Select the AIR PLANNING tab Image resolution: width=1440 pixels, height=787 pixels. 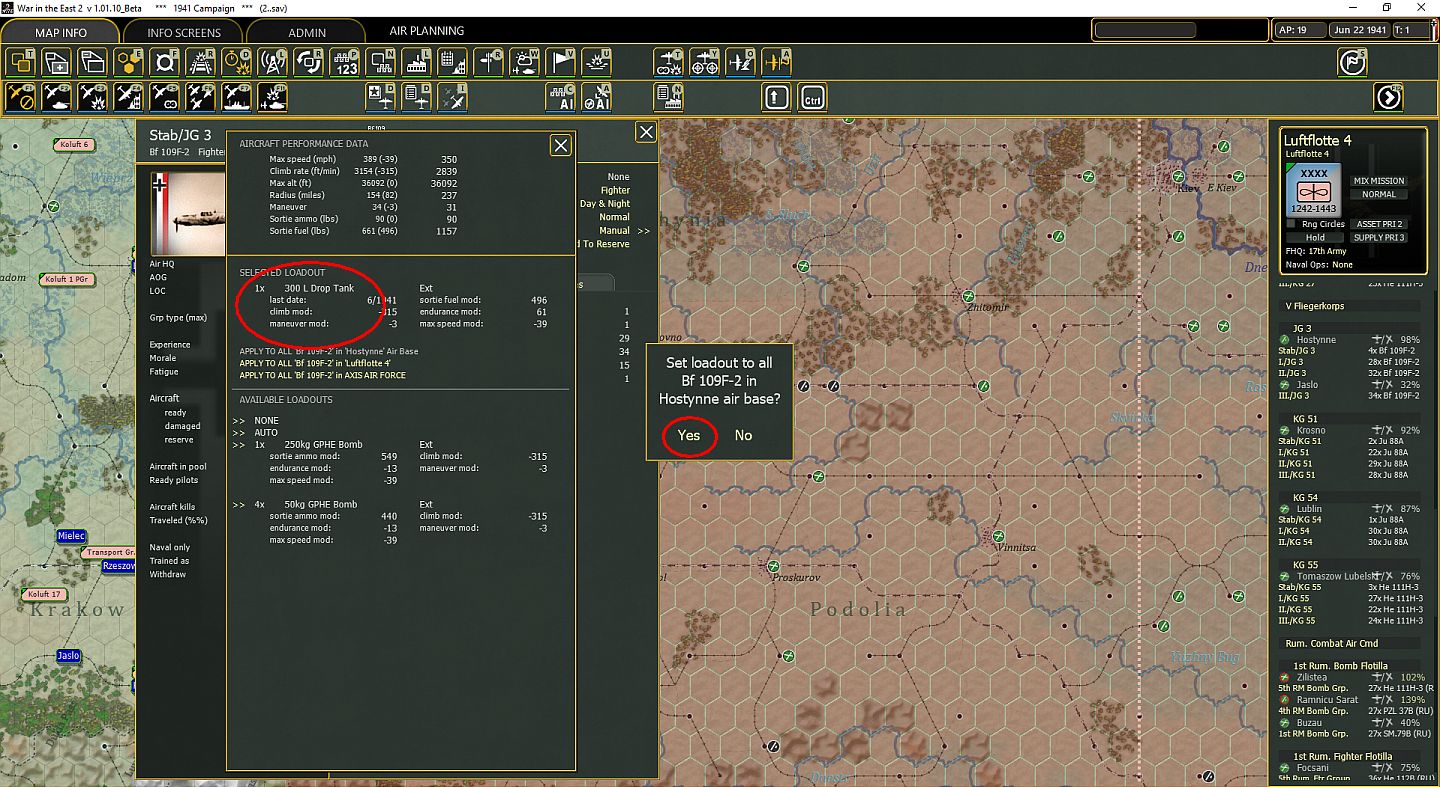[x=427, y=31]
